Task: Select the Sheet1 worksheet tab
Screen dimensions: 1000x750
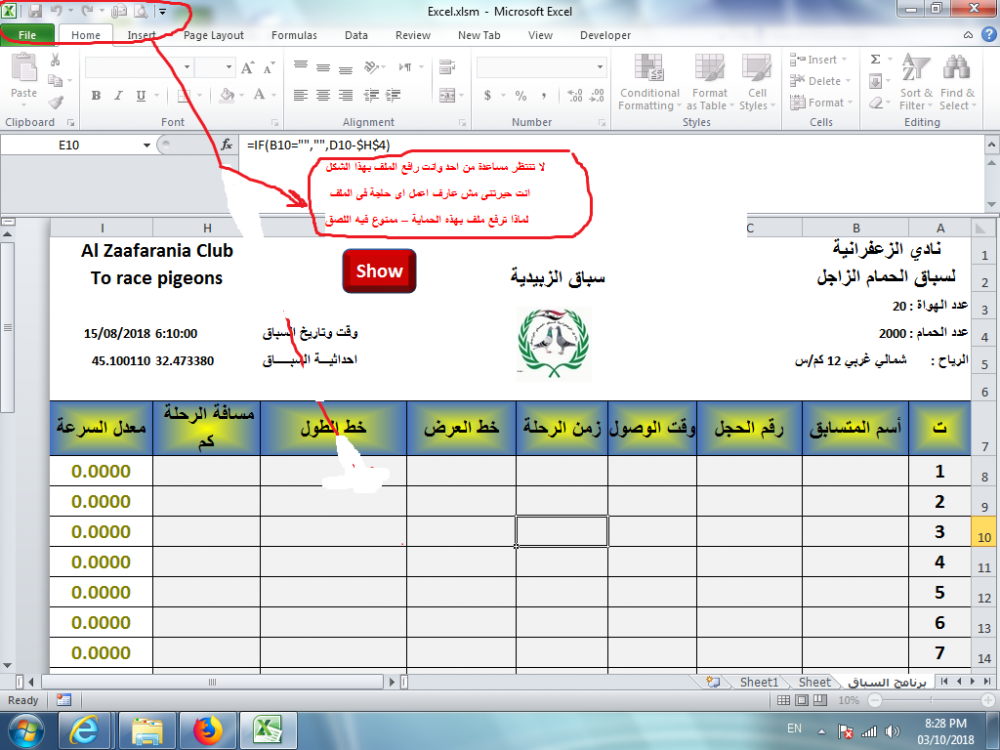Action: (758, 682)
